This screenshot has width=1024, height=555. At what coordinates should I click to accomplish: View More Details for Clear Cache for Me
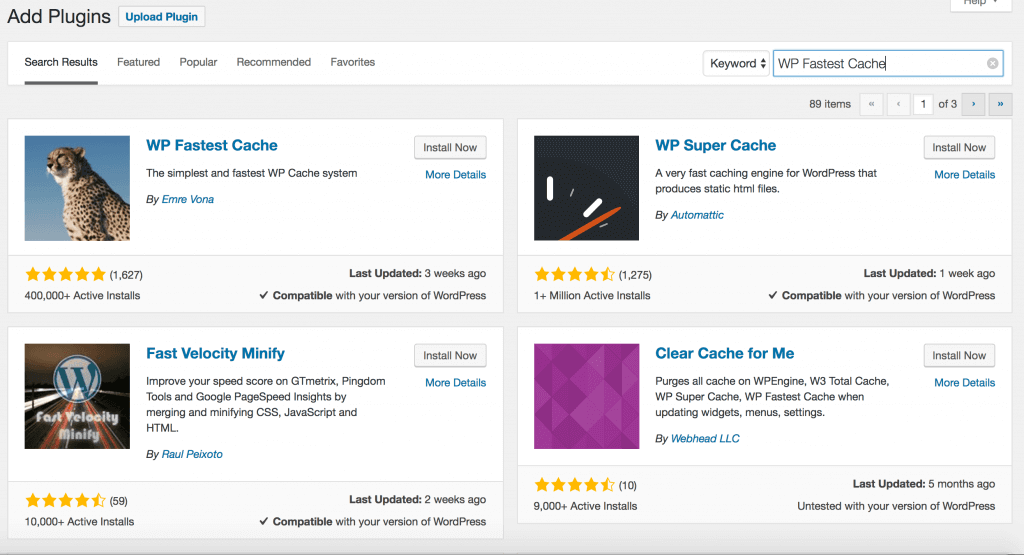point(965,383)
